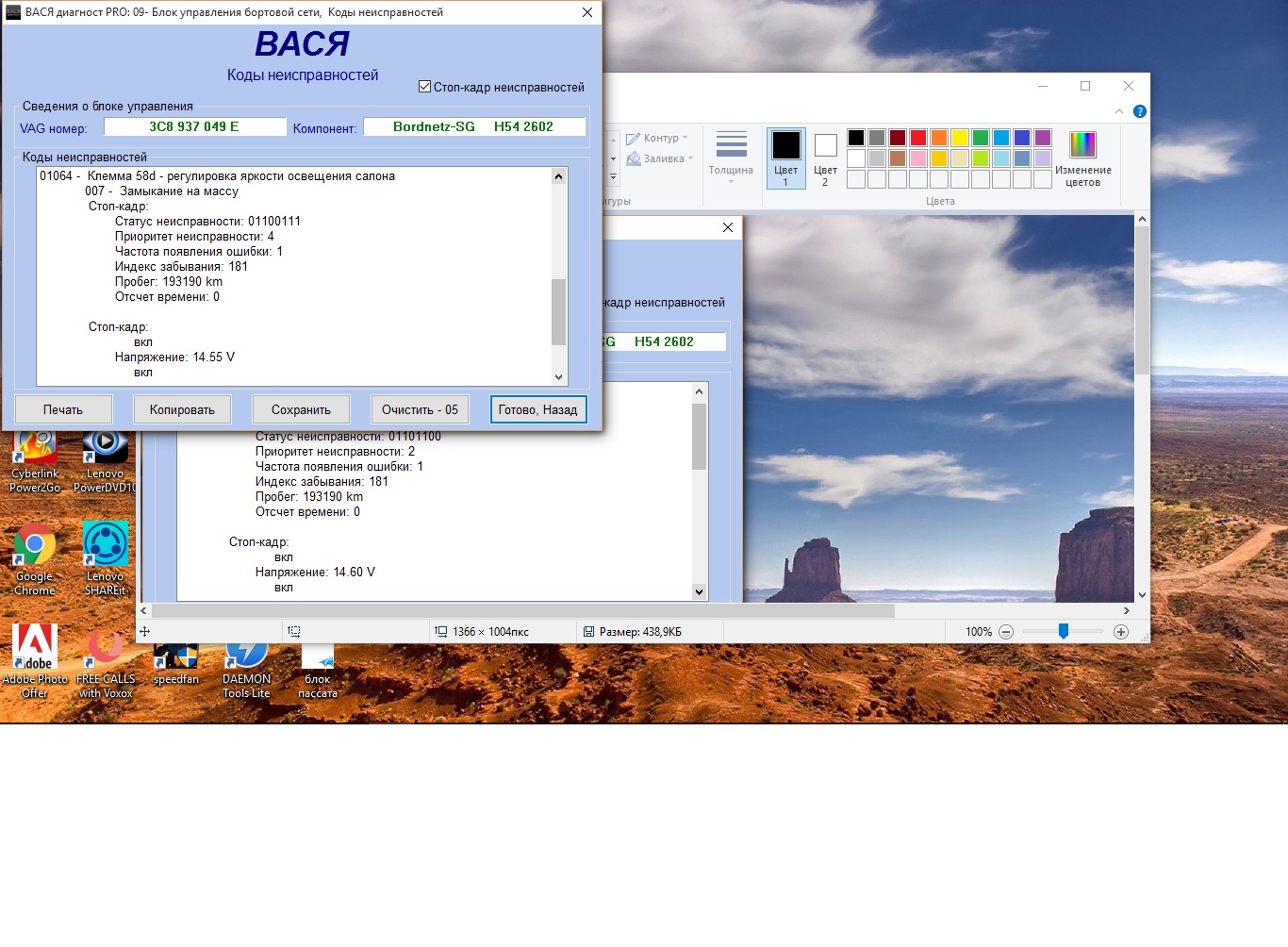1288x947 pixels.
Task: Open the Толщина line thickness dropdown
Action: (731, 157)
